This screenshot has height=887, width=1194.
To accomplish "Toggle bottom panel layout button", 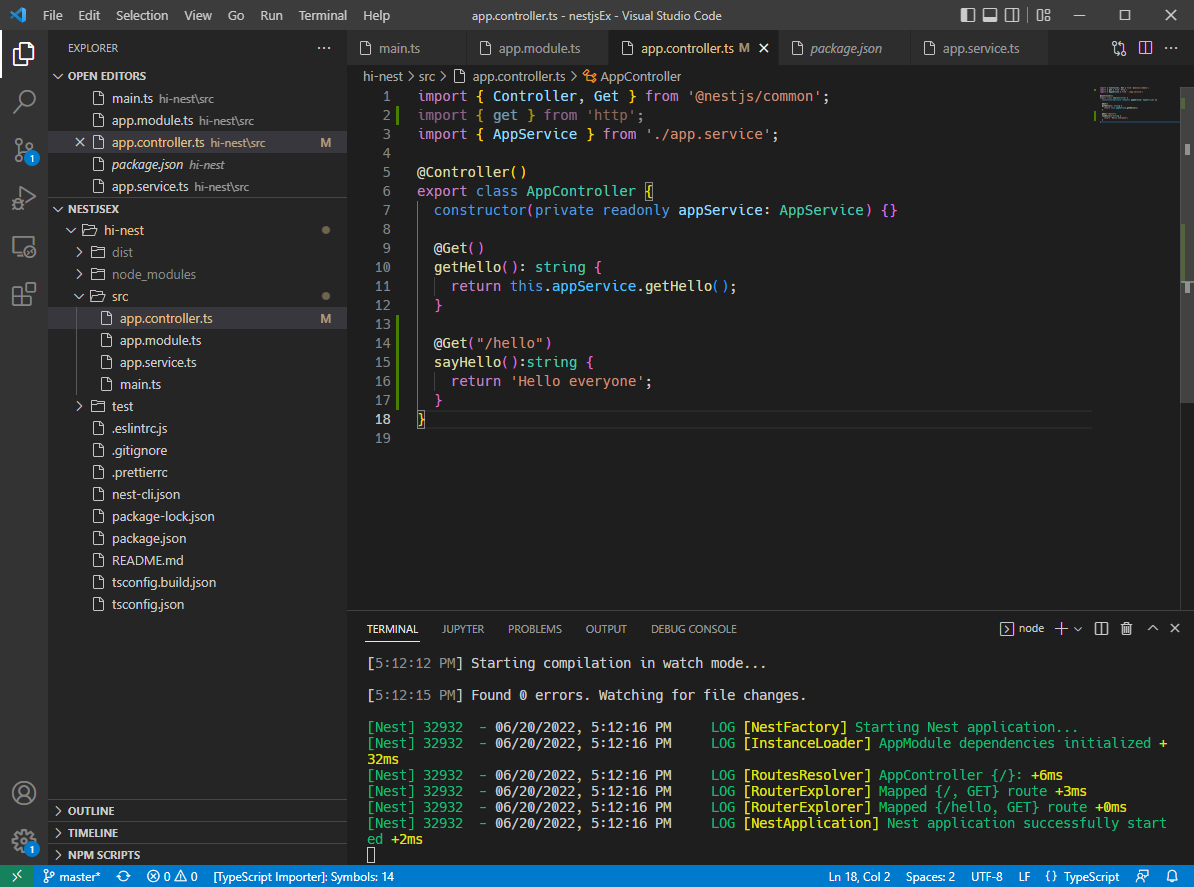I will tap(990, 15).
